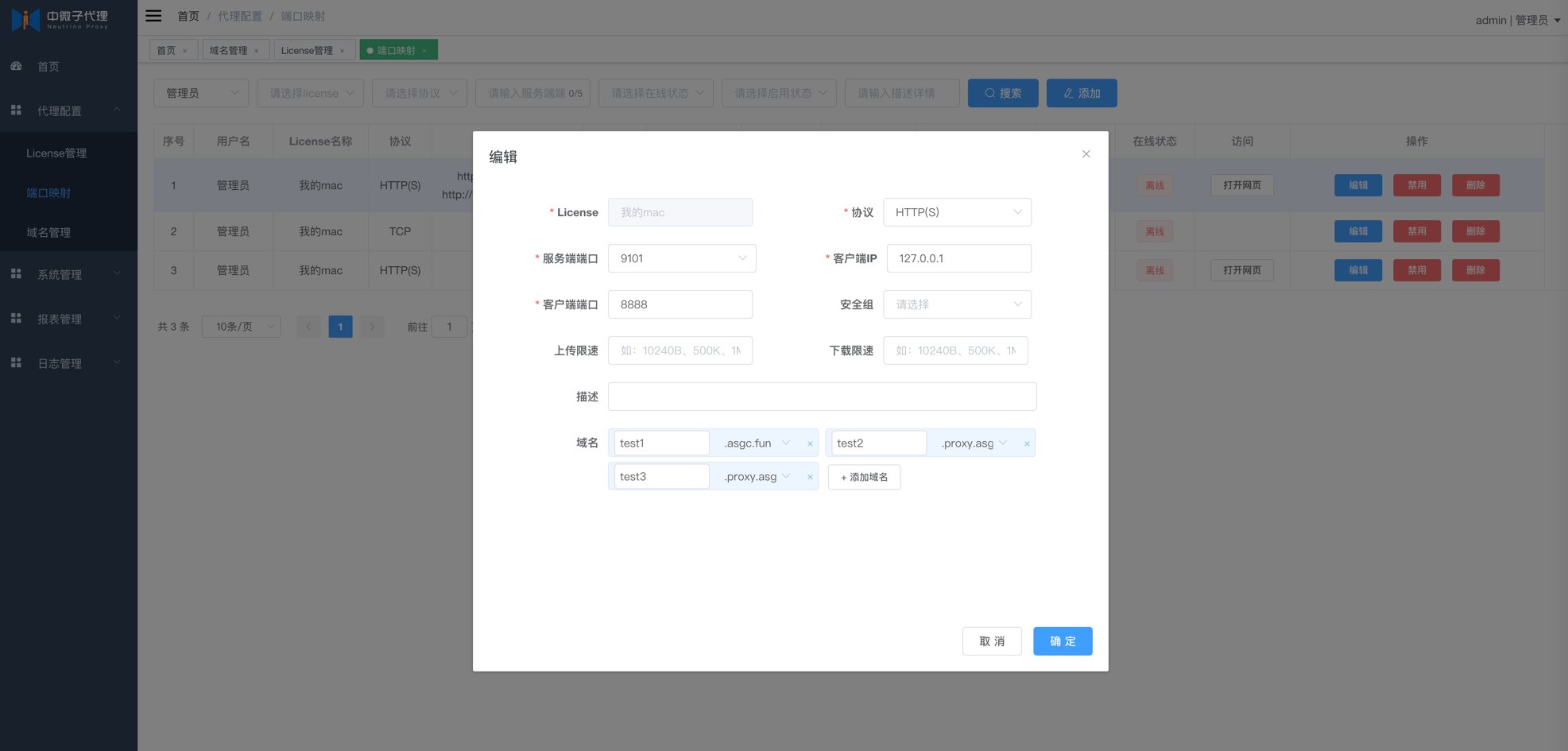Switch to the 端口映射 tab

397,50
